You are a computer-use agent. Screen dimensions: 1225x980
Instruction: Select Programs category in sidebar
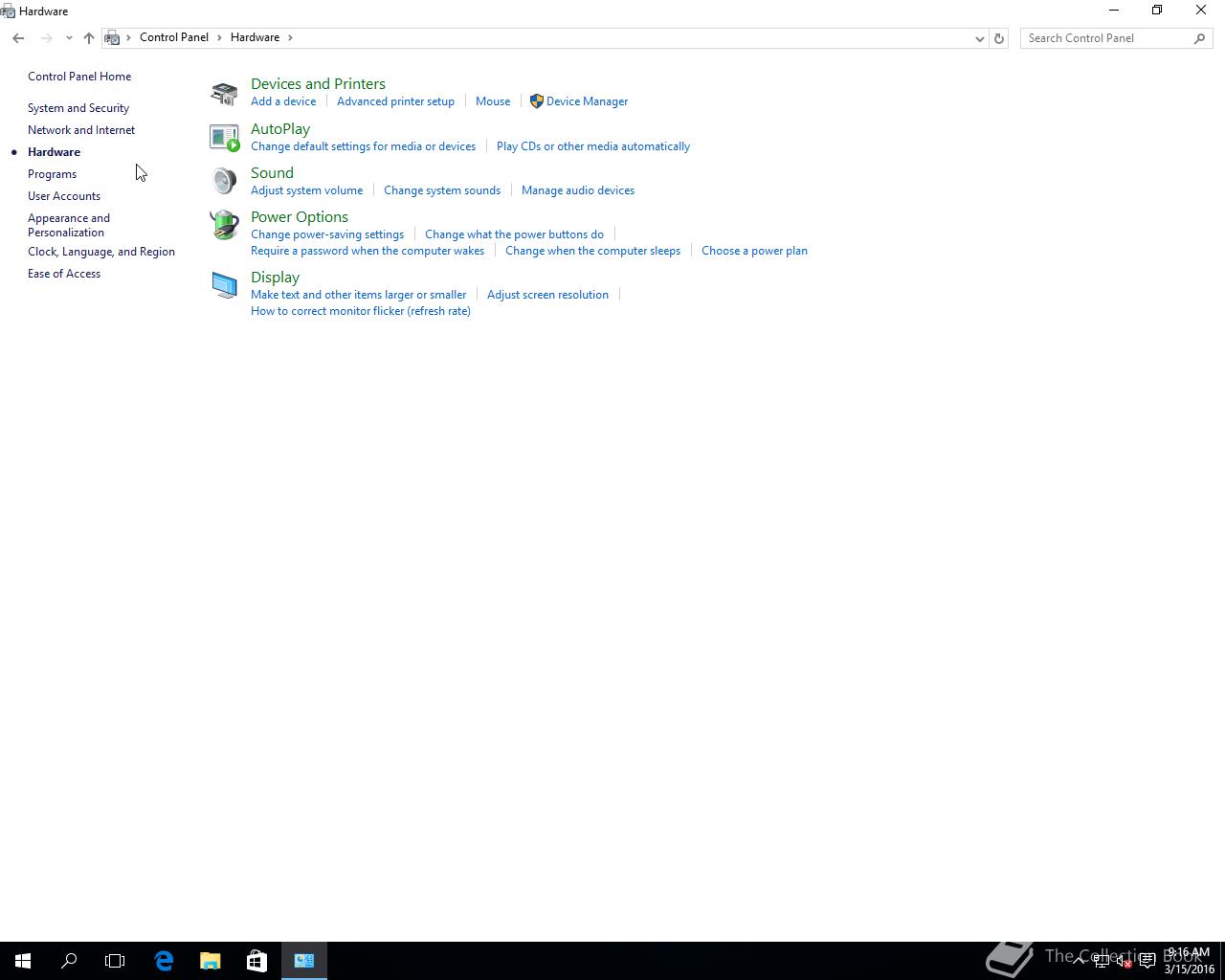coord(52,174)
